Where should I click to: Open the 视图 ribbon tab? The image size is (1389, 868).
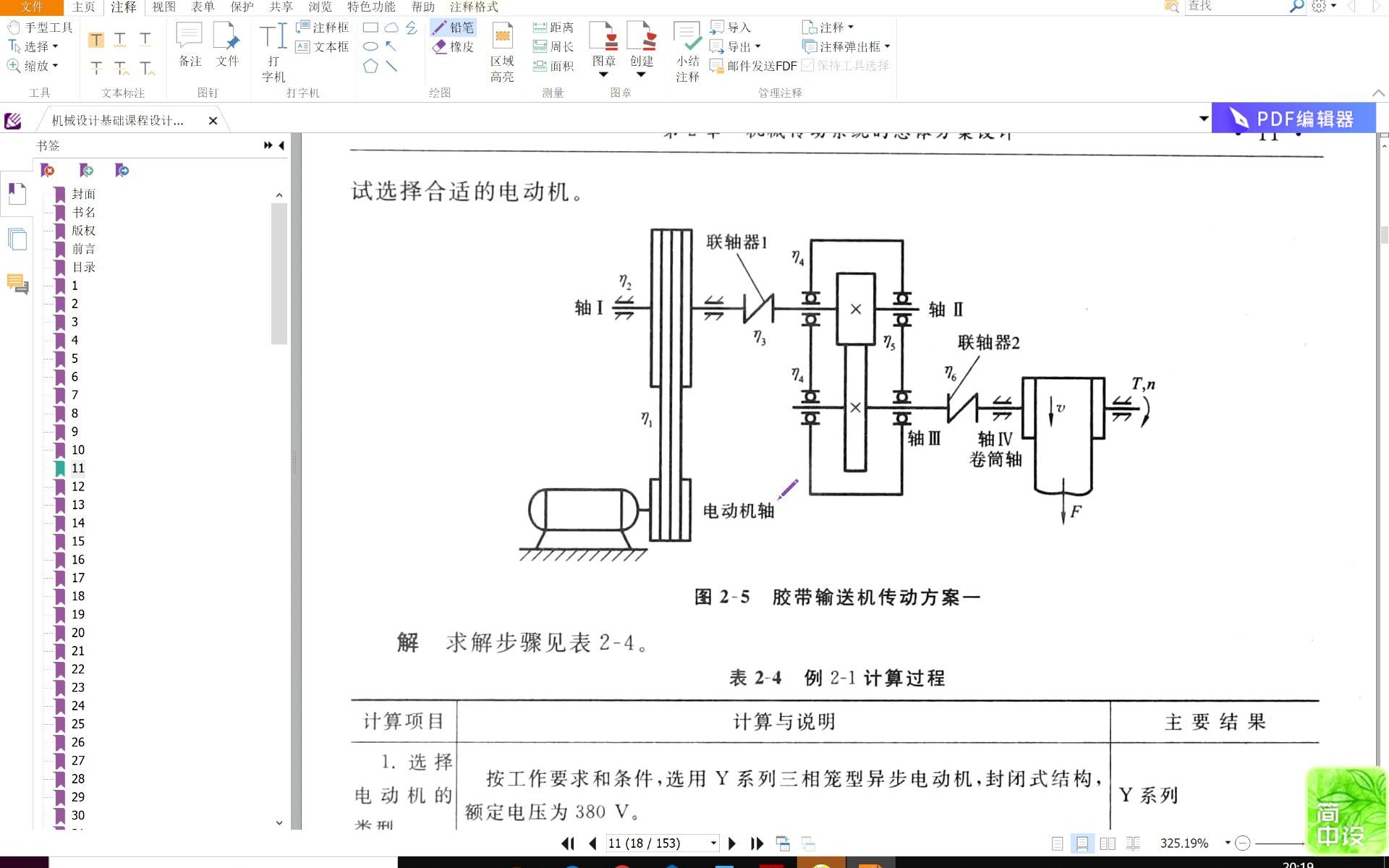click(163, 7)
